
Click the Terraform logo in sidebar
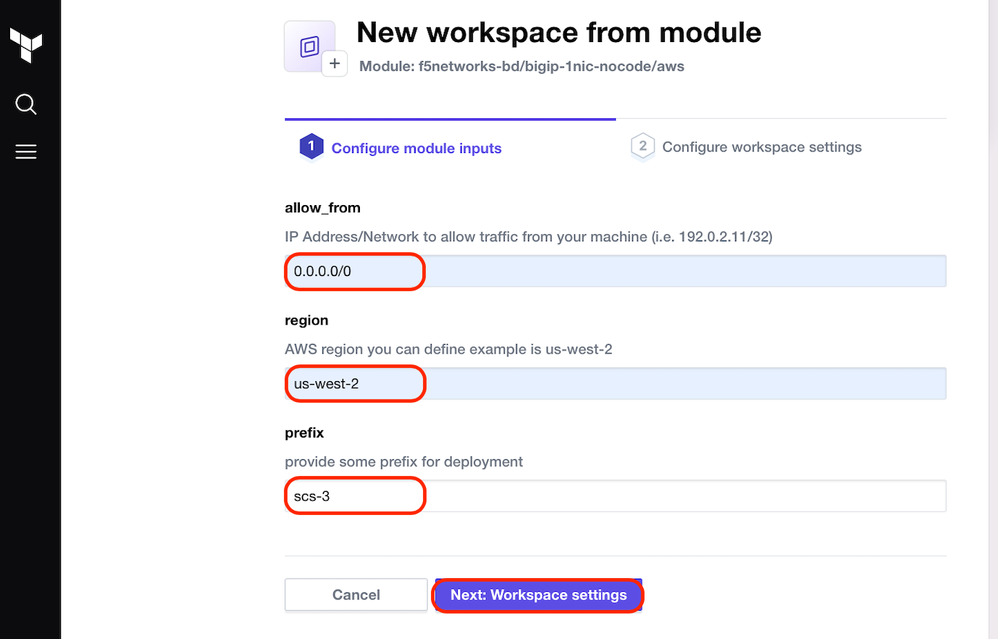pyautogui.click(x=26, y=44)
